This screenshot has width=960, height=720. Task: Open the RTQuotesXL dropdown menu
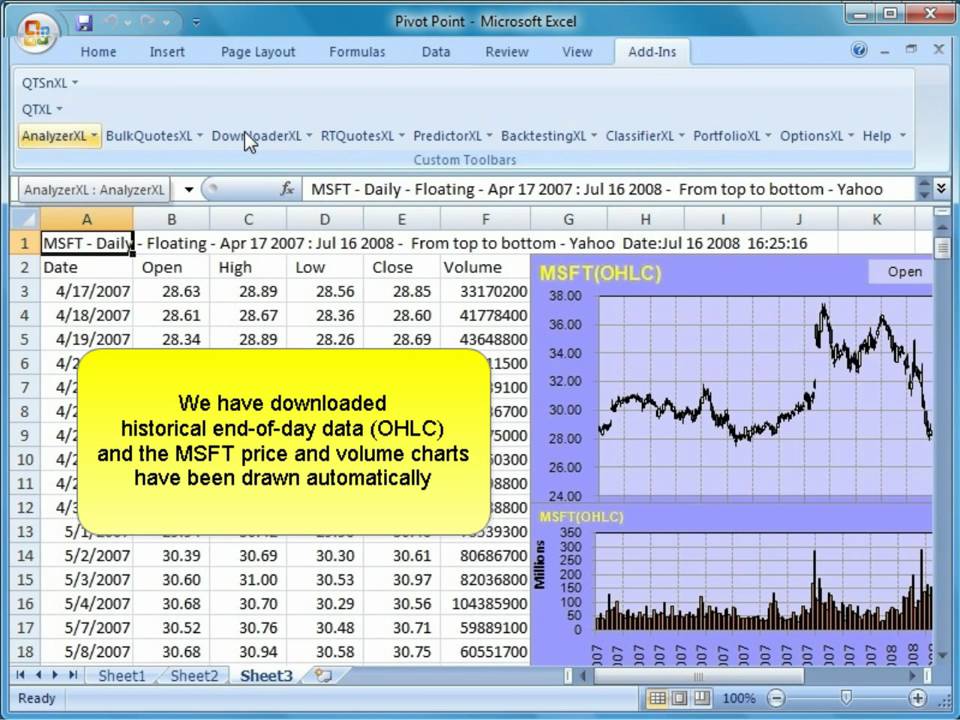[x=362, y=136]
